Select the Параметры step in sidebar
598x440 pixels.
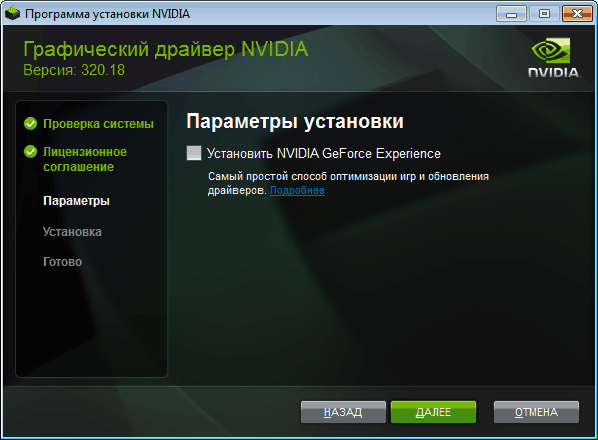click(x=76, y=201)
